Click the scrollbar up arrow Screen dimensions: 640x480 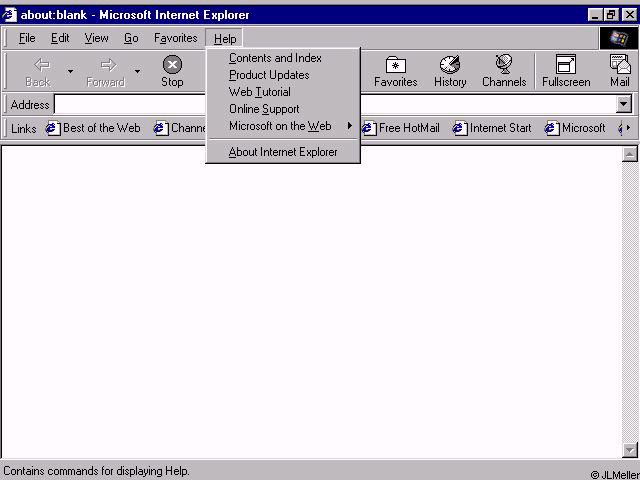[x=629, y=154]
